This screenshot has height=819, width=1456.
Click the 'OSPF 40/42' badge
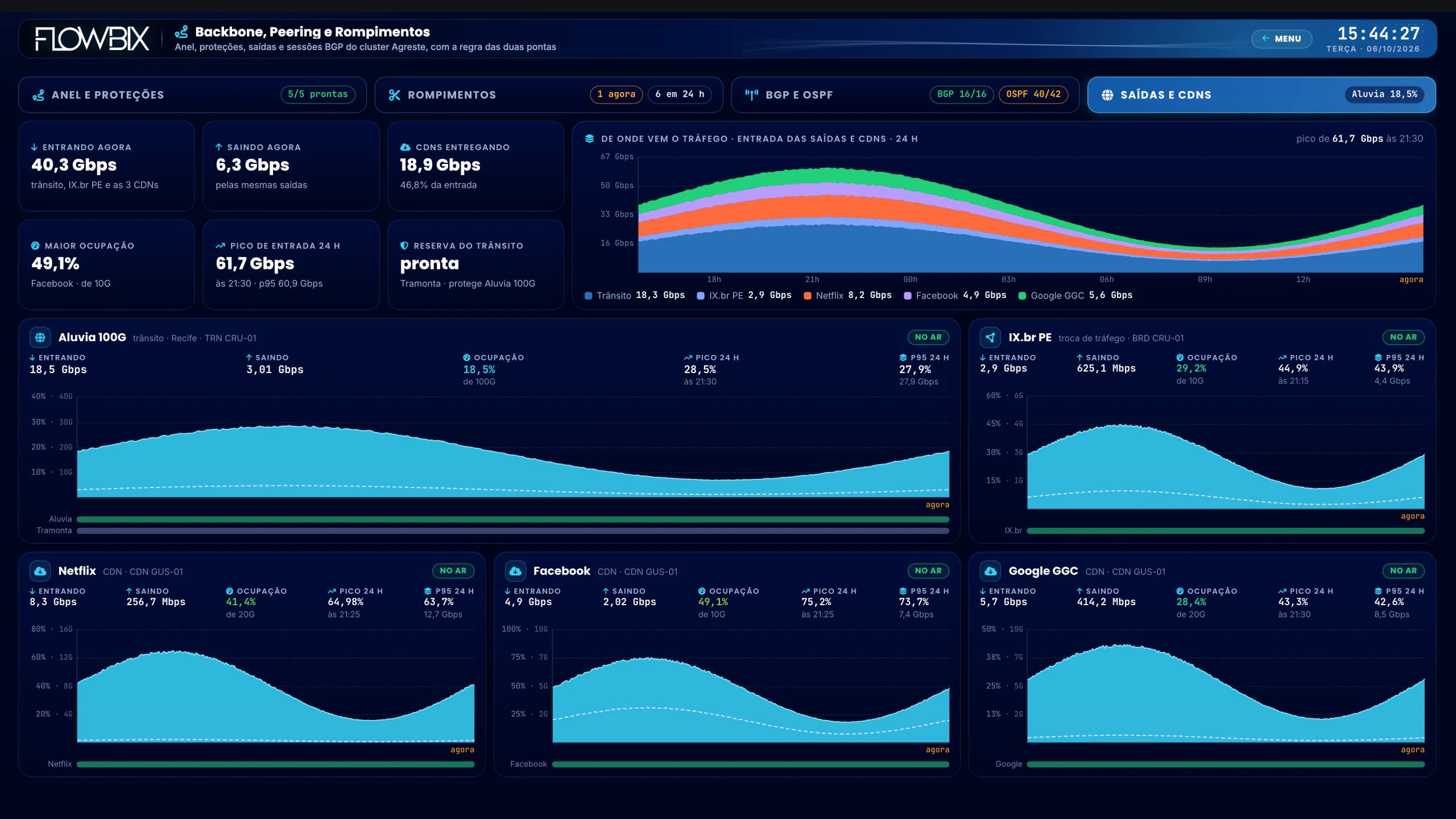(1033, 94)
